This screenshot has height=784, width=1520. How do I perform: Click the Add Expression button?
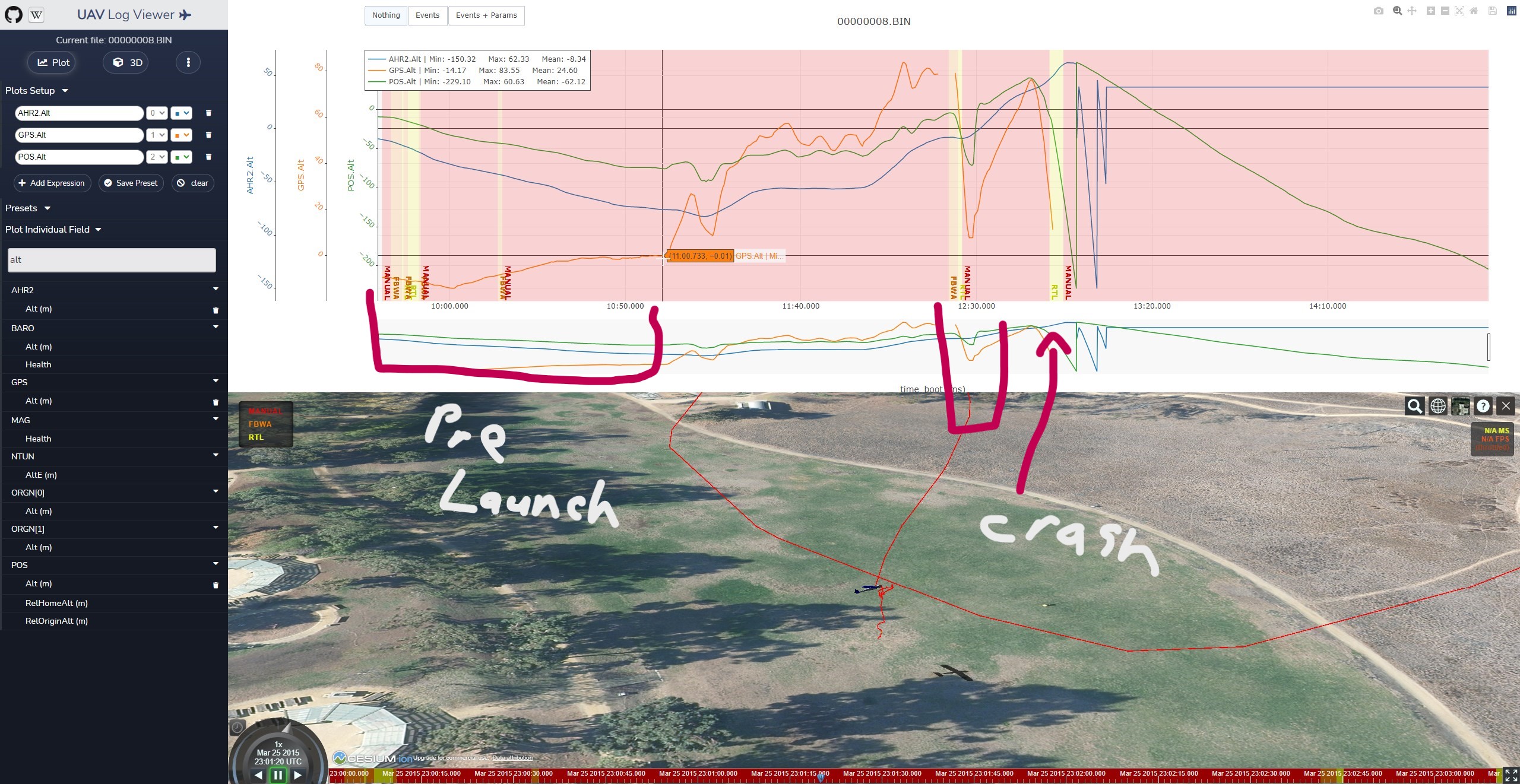point(52,183)
